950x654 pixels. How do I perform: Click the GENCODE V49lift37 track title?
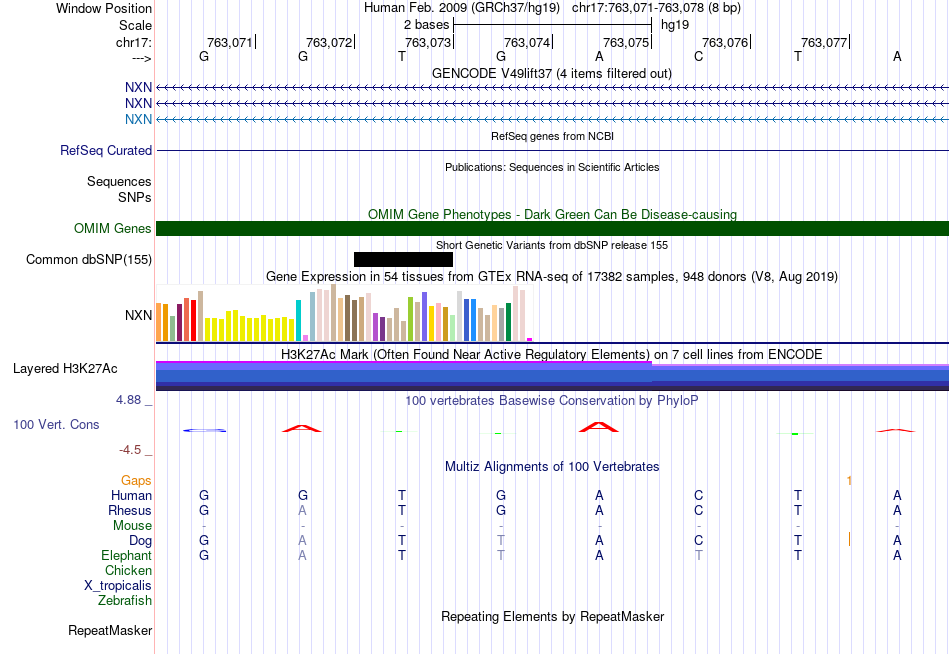click(552, 73)
